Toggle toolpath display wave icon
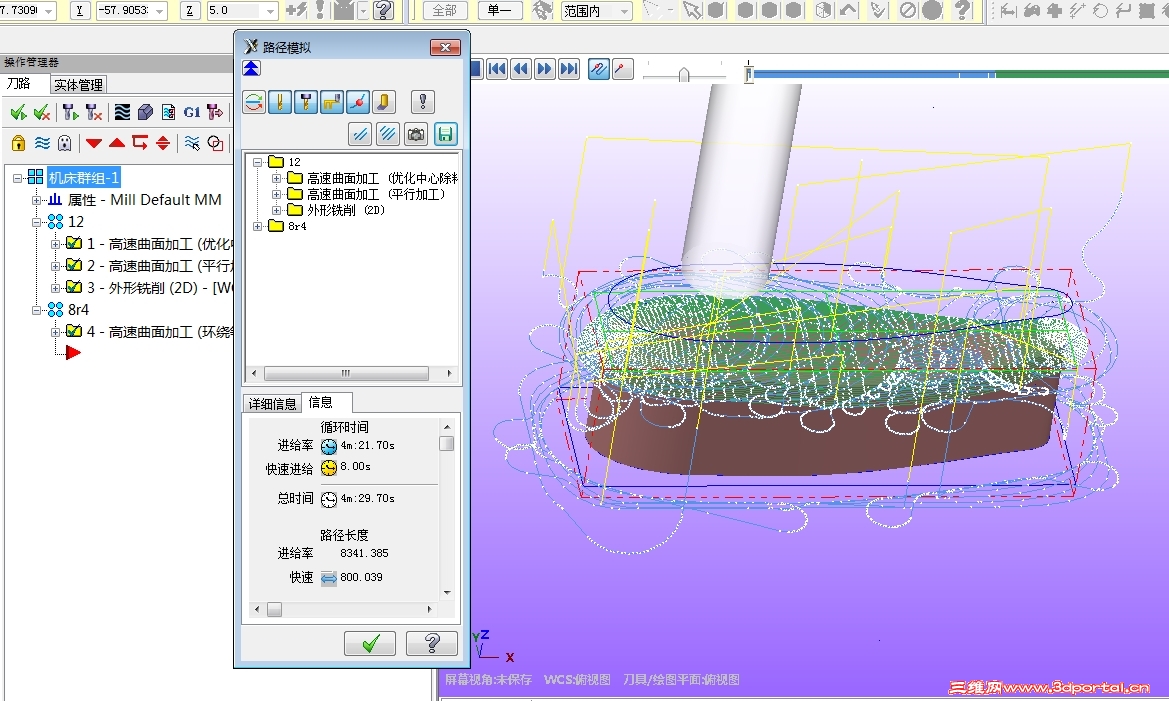 coord(42,142)
